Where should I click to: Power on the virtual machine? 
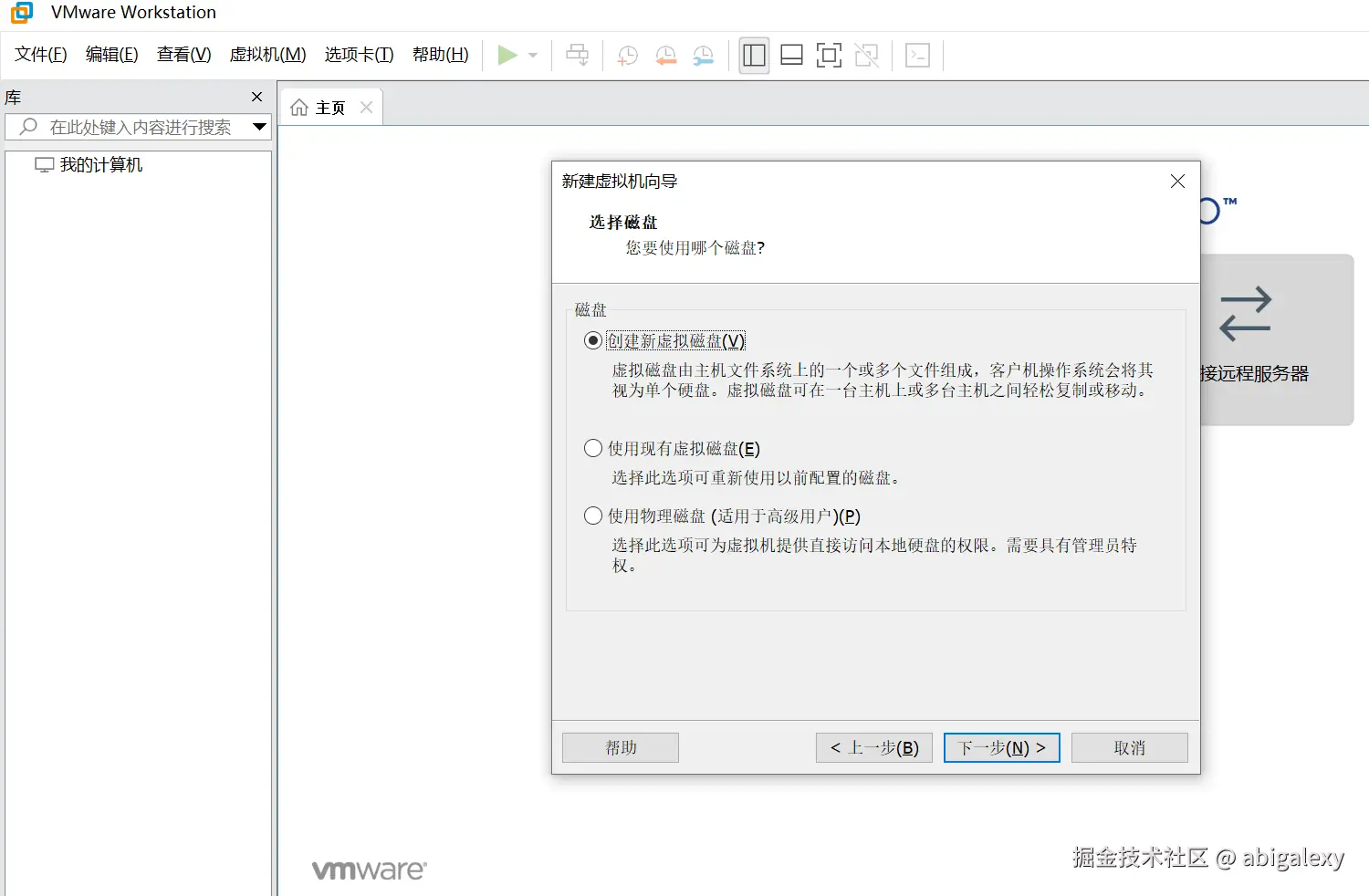[x=508, y=55]
